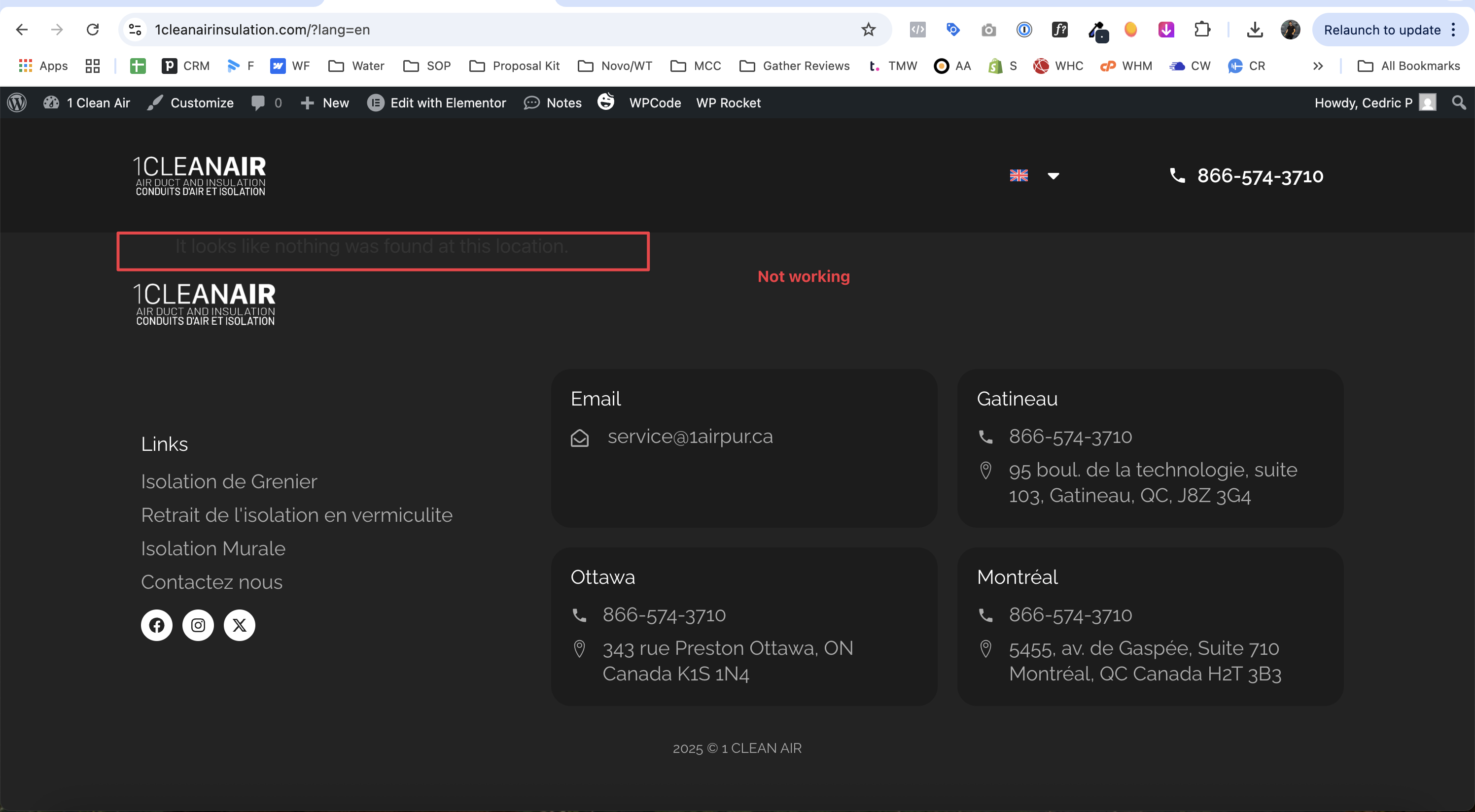Open the WordPress logo admin menu
Image resolution: width=1475 pixels, height=812 pixels.
[x=17, y=103]
